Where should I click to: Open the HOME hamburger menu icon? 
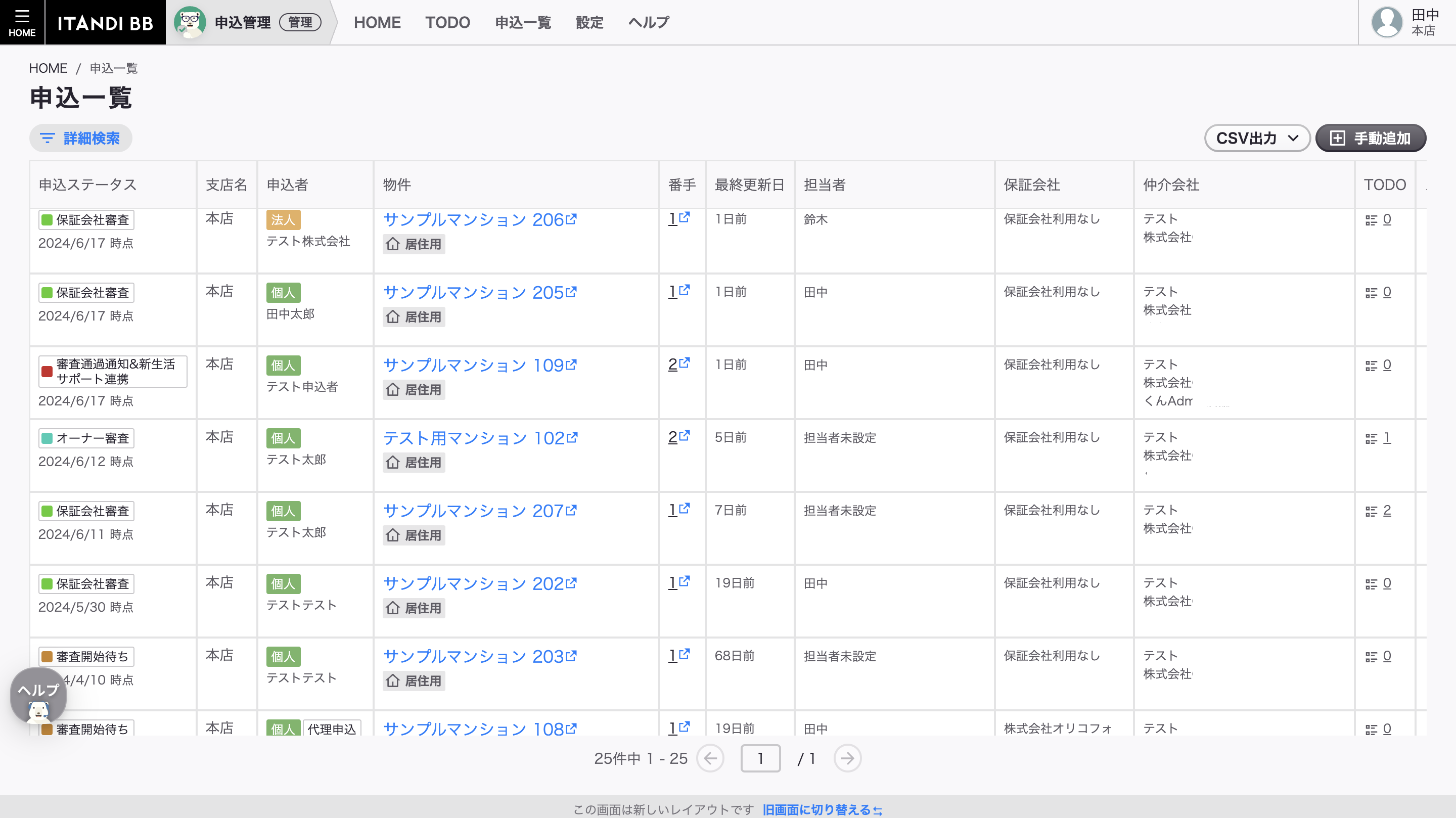pos(22,22)
